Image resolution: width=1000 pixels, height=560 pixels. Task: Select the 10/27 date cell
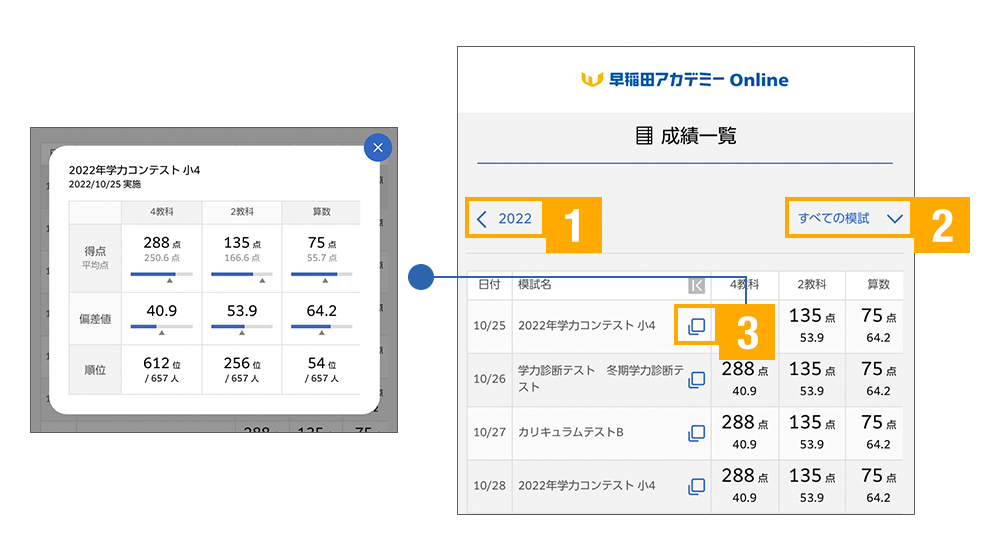(x=489, y=432)
